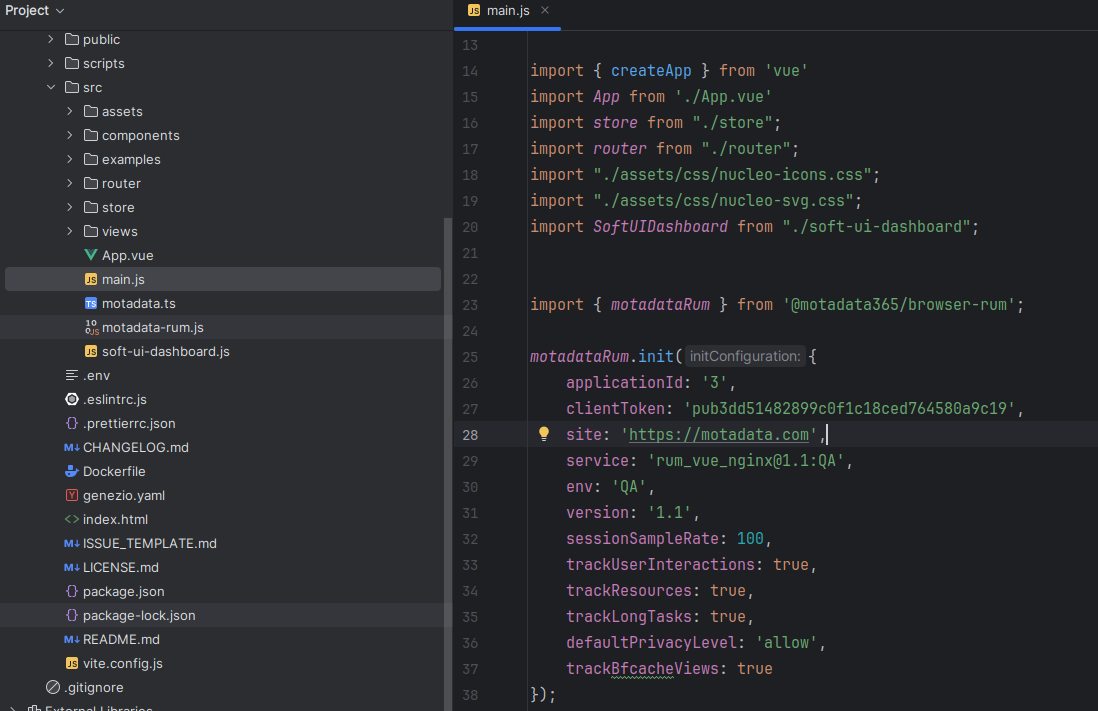Click the .eslintrc.js ESLint icon
The width and height of the screenshot is (1098, 711).
[x=72, y=399]
